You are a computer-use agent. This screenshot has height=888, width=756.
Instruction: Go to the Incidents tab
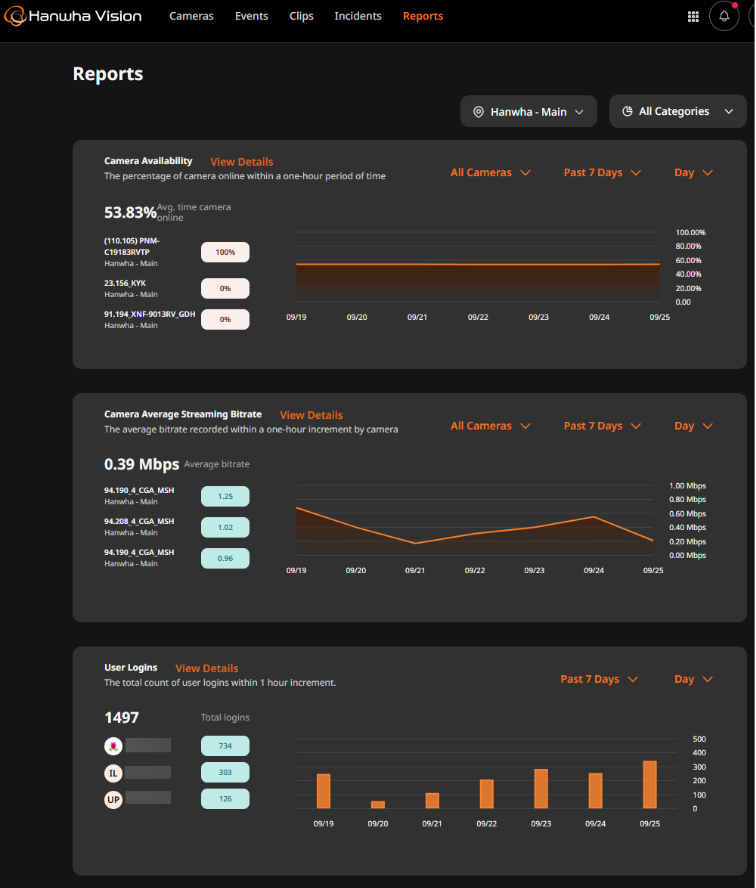point(357,17)
